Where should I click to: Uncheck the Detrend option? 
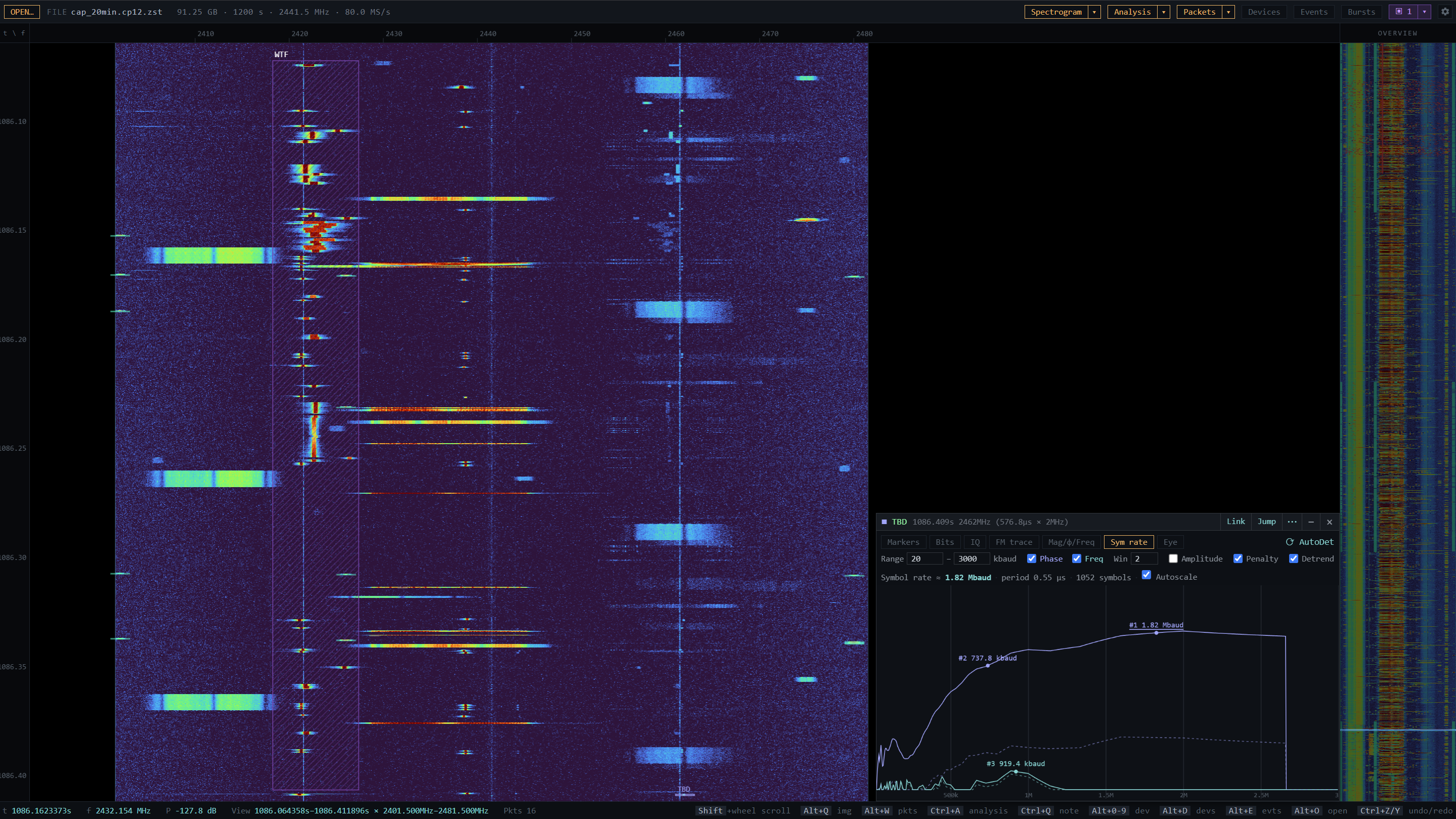(x=1293, y=559)
